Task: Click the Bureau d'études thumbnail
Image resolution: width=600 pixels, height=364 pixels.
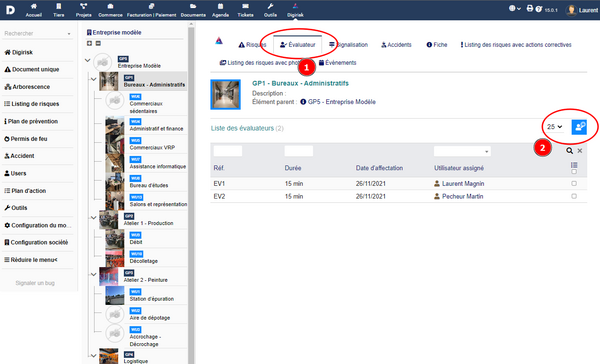Action: (x=115, y=183)
